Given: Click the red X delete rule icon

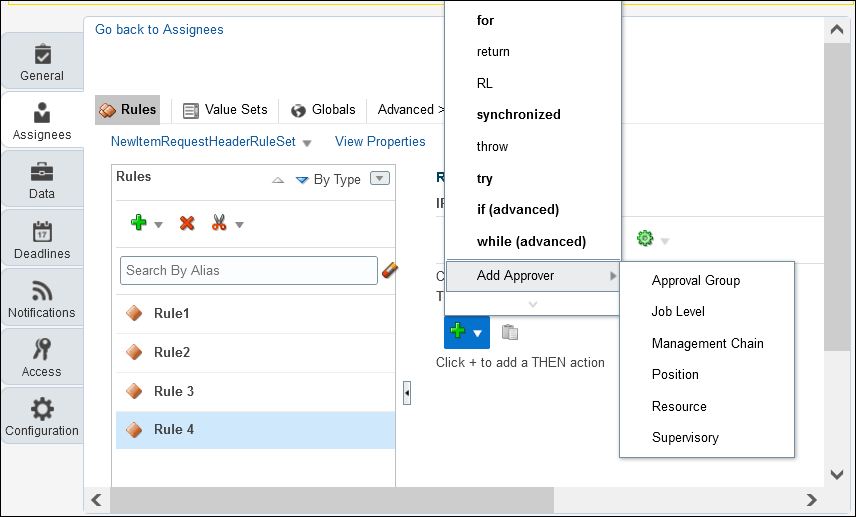Looking at the screenshot, I should (x=187, y=223).
